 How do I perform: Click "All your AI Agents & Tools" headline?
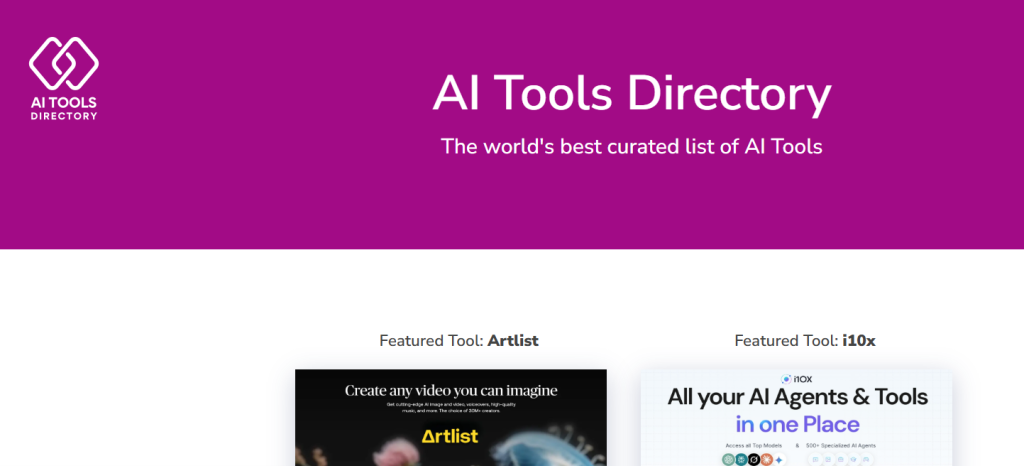pos(797,397)
